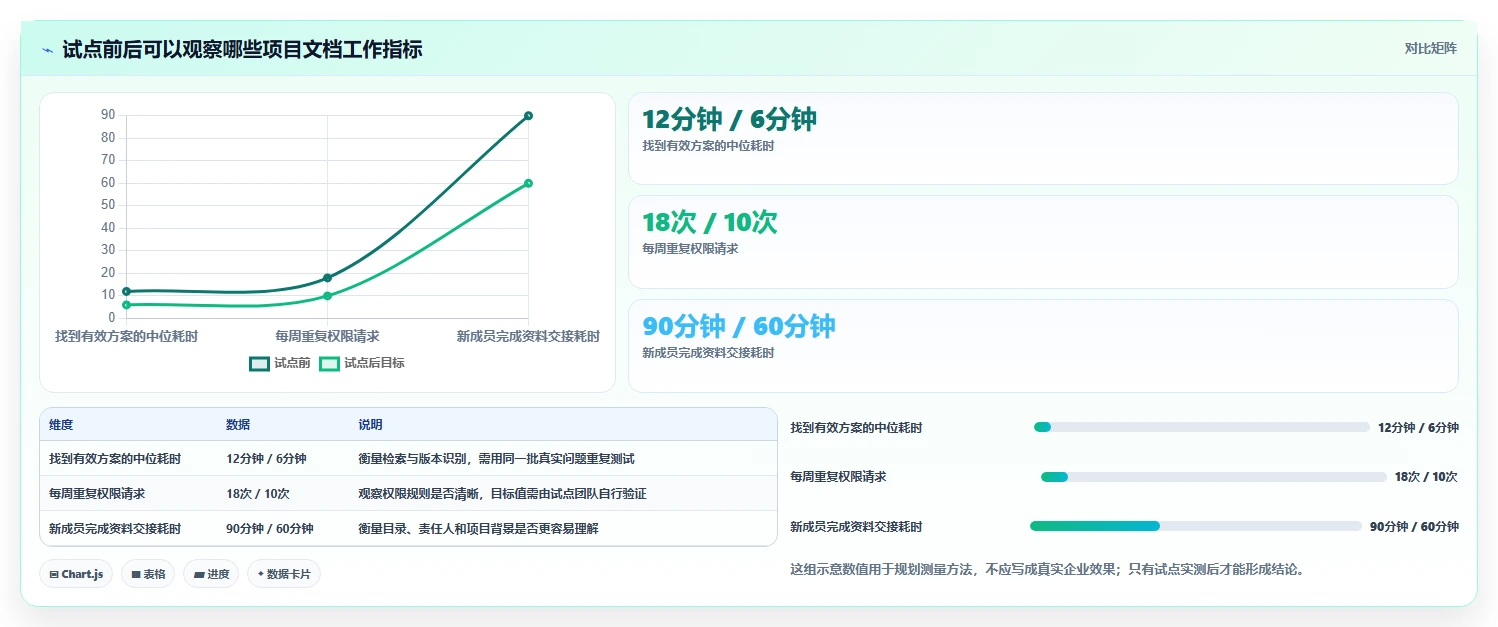Screen dimensions: 1498x627
Task: Click table value 18次 / 10次
Action: 258,494
